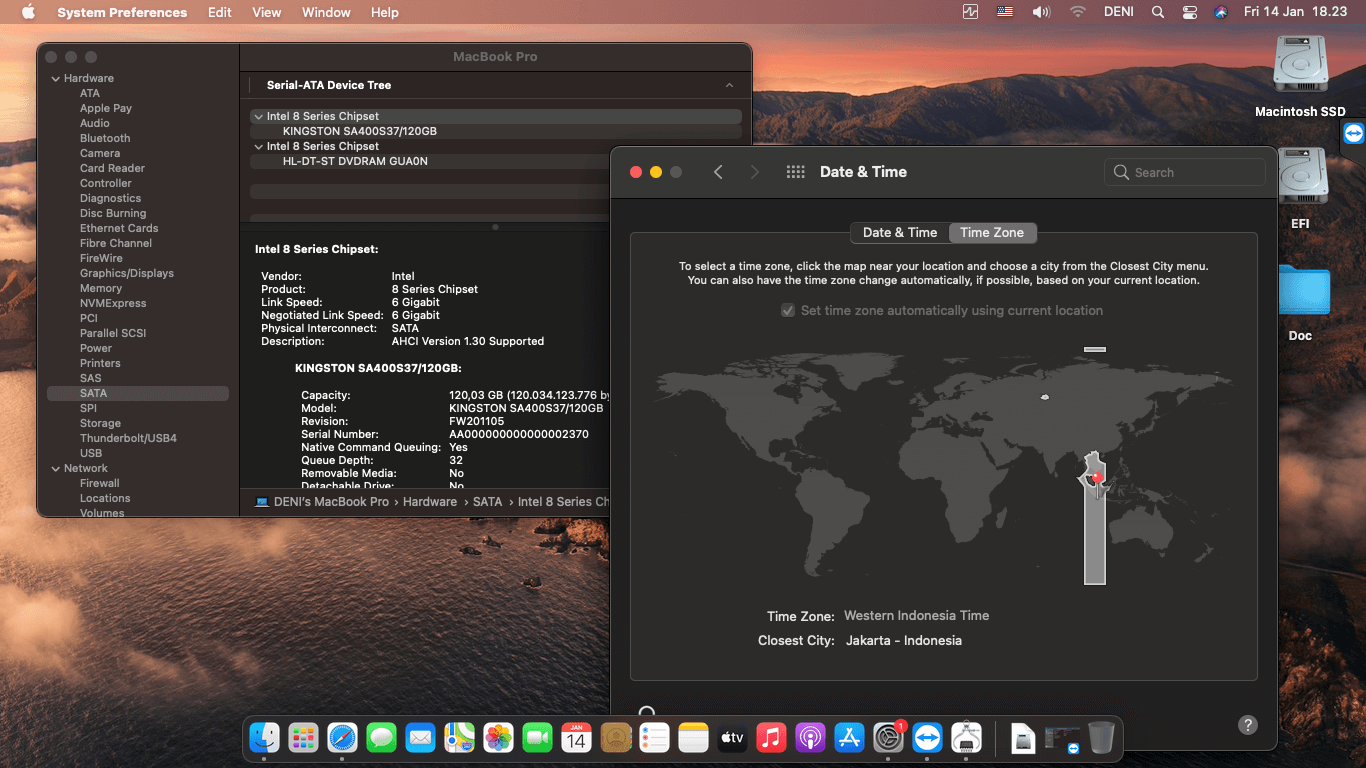Select Bluetooth in the Hardware list

click(x=105, y=138)
